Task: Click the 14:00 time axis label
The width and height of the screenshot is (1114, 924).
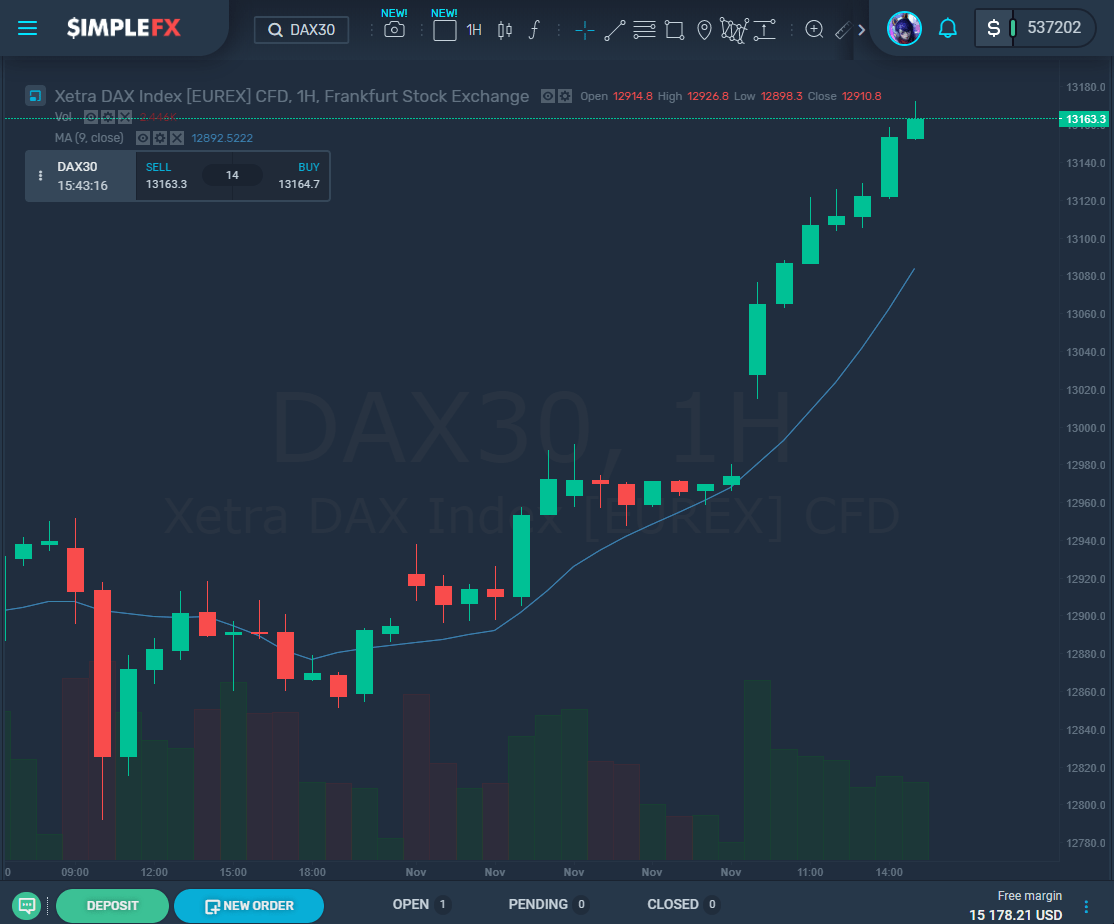Action: coord(889,872)
